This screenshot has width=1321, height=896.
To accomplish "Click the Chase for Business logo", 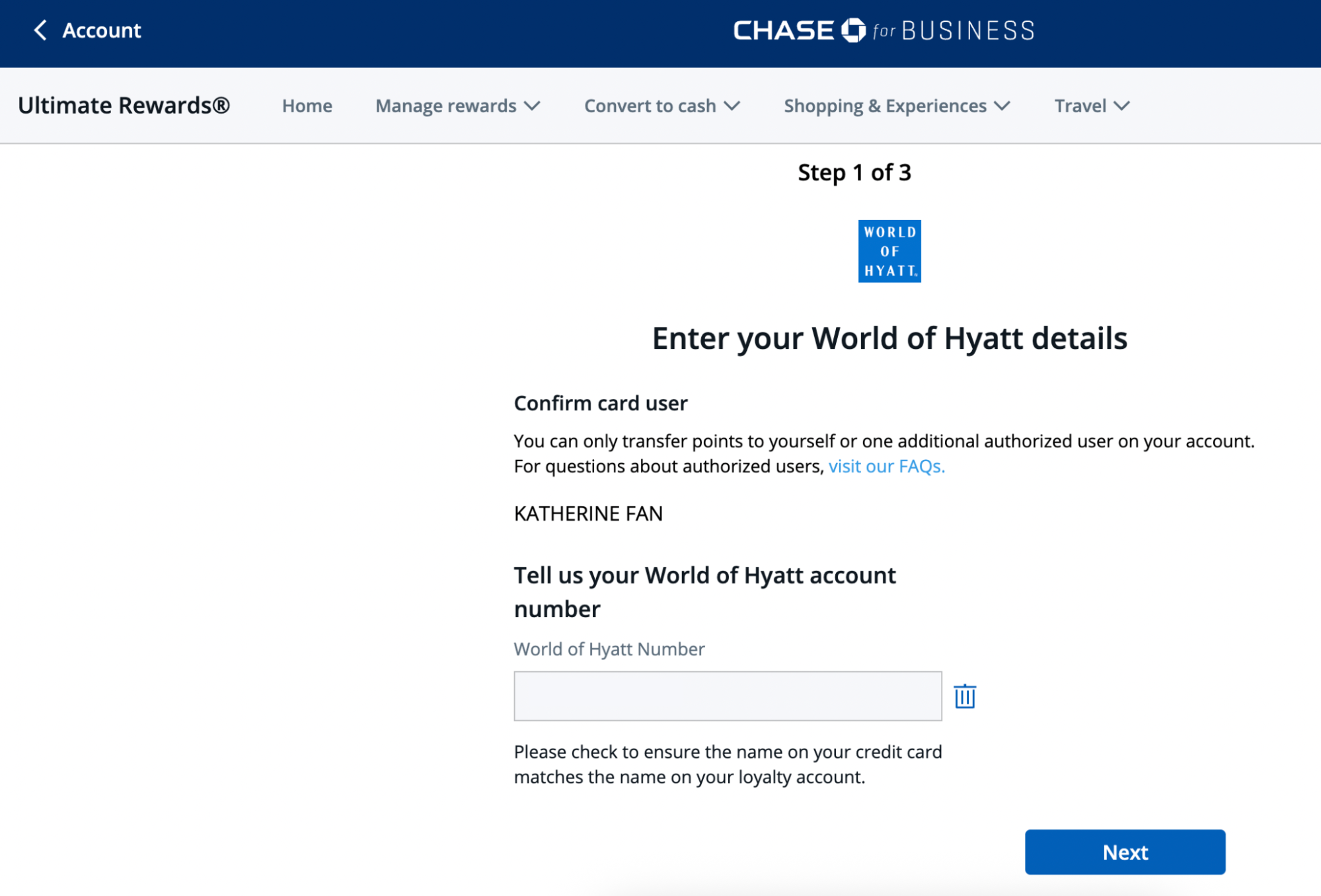I will tap(883, 30).
